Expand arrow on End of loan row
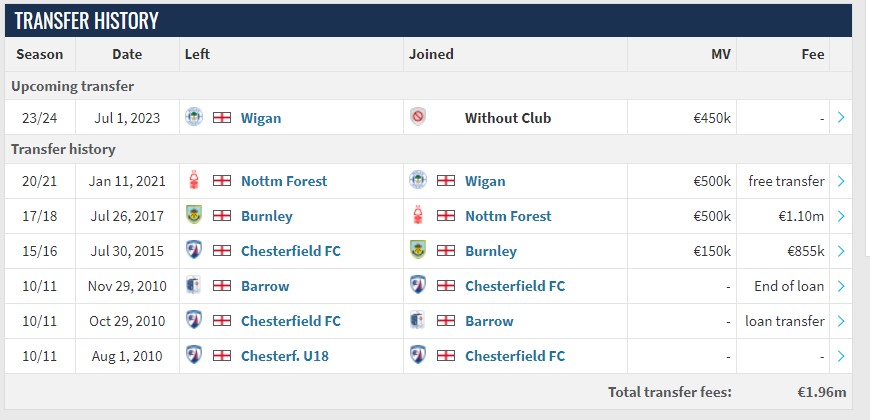 (841, 286)
